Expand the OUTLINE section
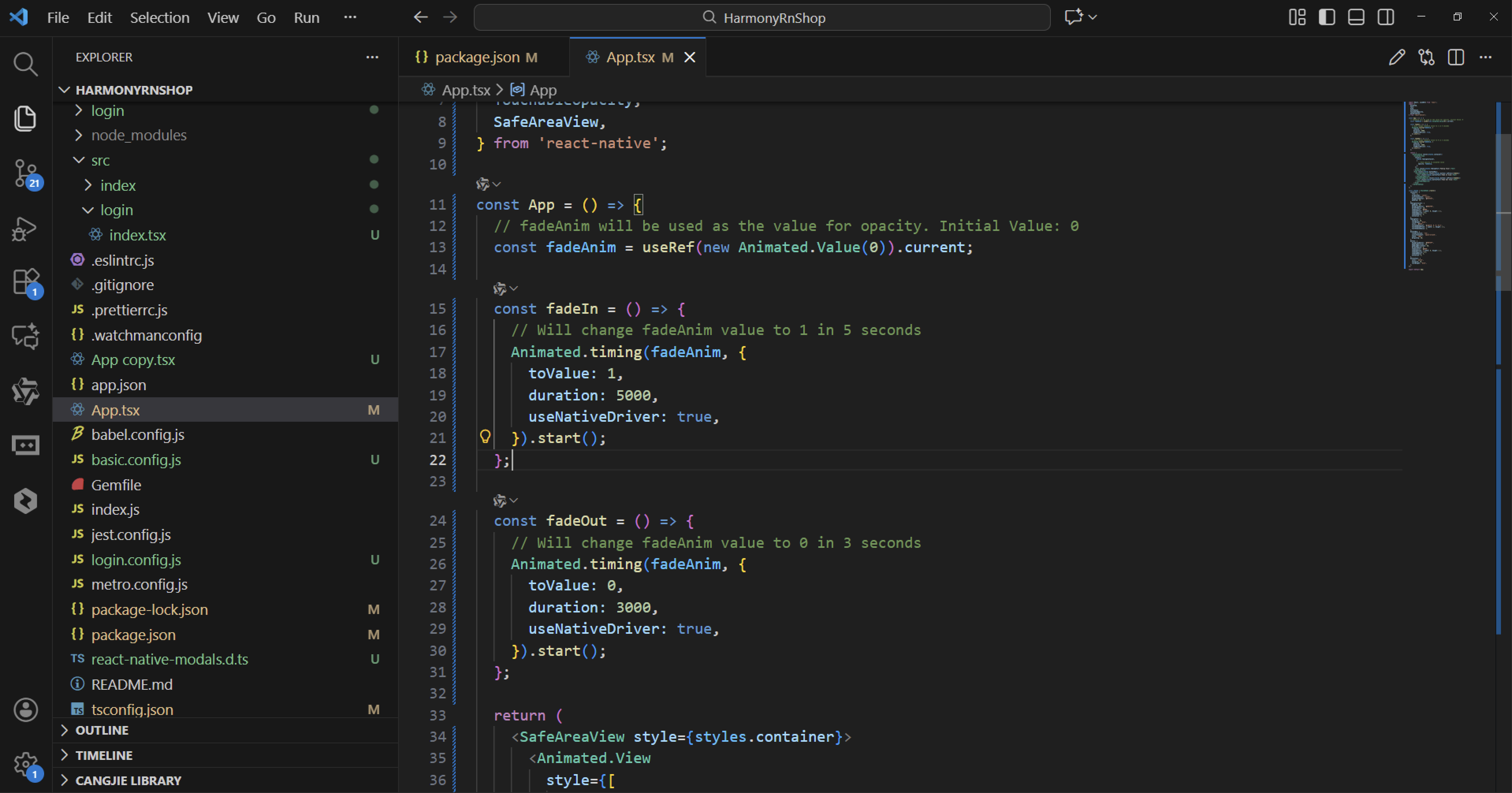This screenshot has width=1512, height=793. pos(102,730)
